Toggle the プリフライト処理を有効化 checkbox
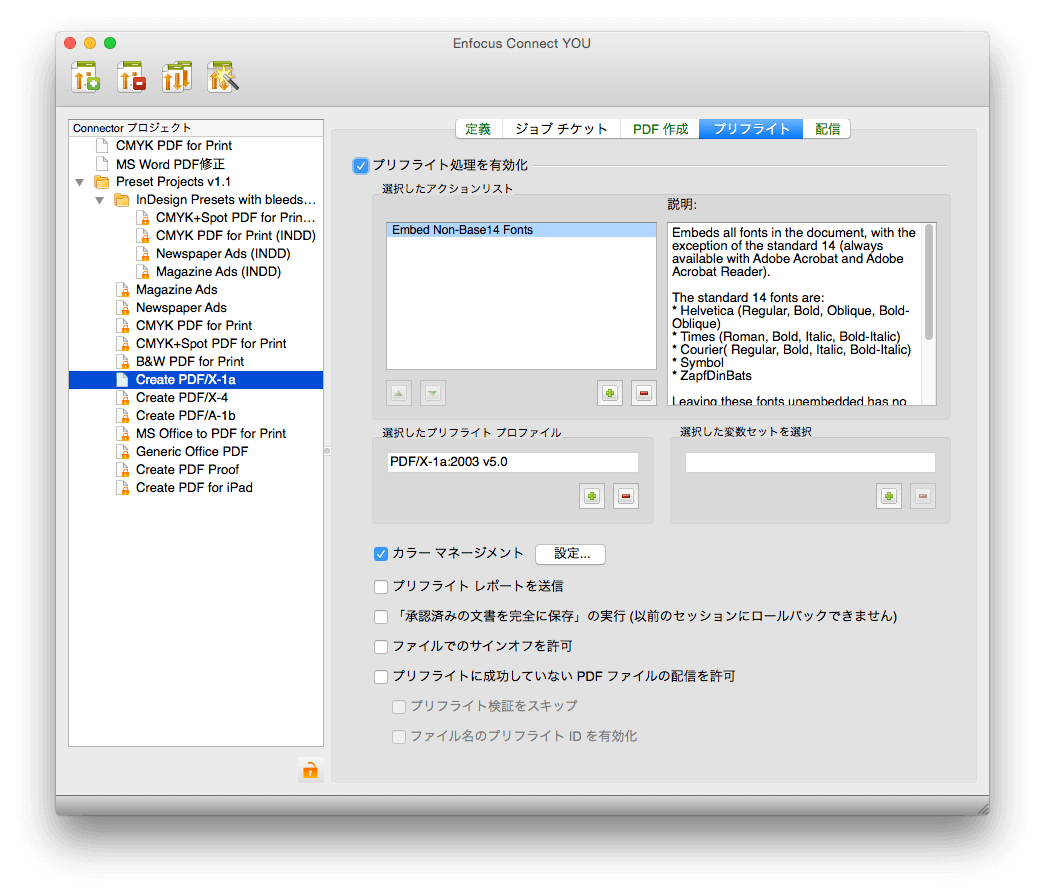The height and width of the screenshot is (895, 1045). (361, 165)
